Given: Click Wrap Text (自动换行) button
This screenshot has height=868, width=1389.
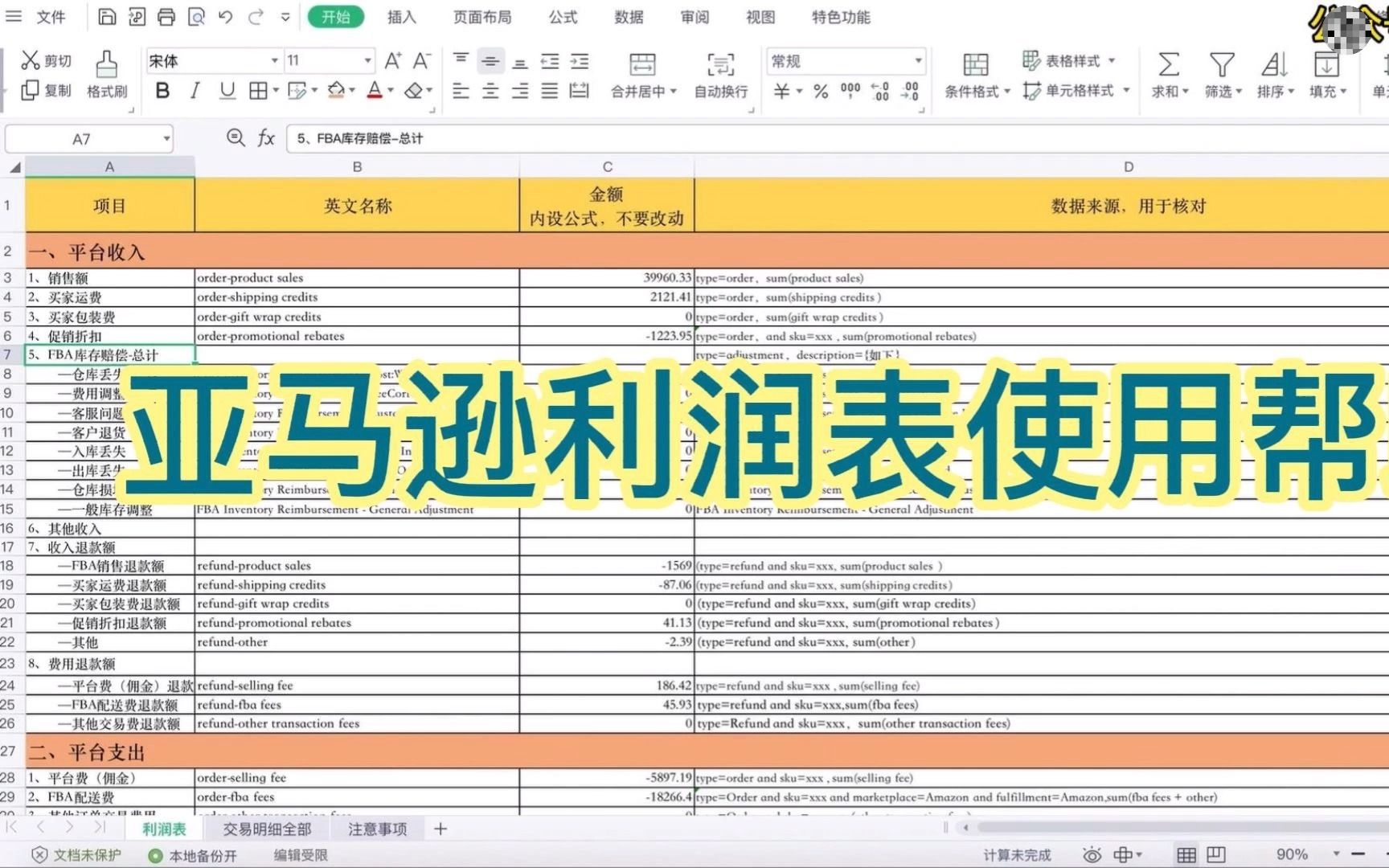Looking at the screenshot, I should pos(721,76).
